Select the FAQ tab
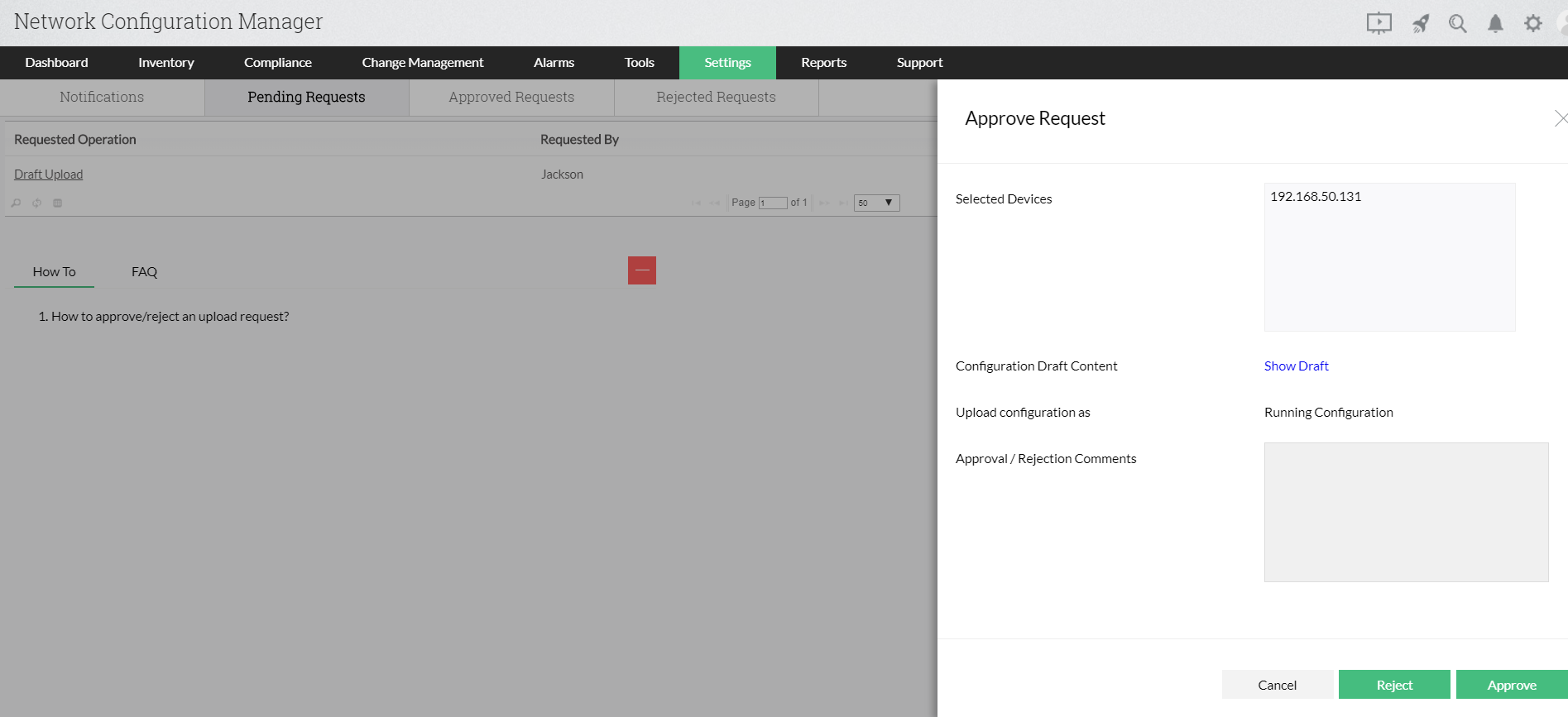The image size is (1568, 717). point(144,272)
